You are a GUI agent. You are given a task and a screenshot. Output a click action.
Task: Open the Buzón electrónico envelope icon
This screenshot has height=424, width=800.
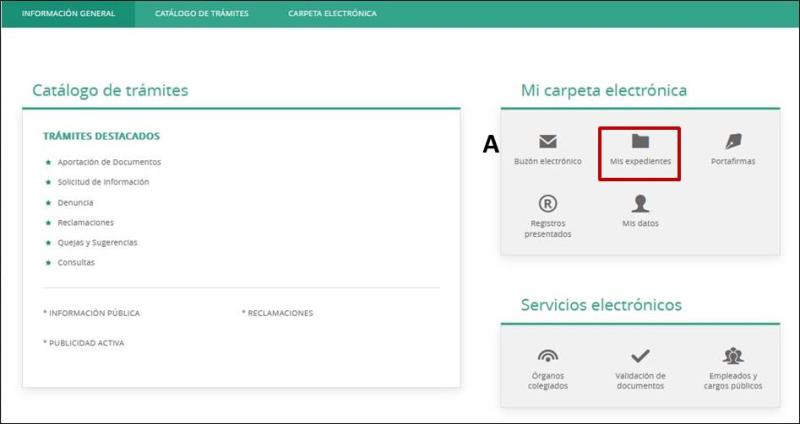pyautogui.click(x=547, y=142)
